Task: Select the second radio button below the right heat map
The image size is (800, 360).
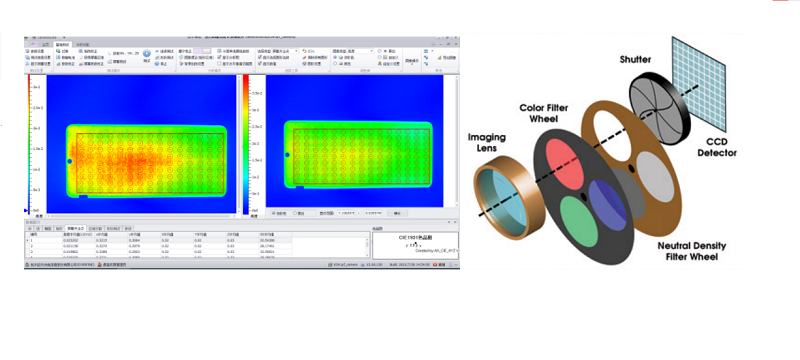Action: pyautogui.click(x=294, y=213)
